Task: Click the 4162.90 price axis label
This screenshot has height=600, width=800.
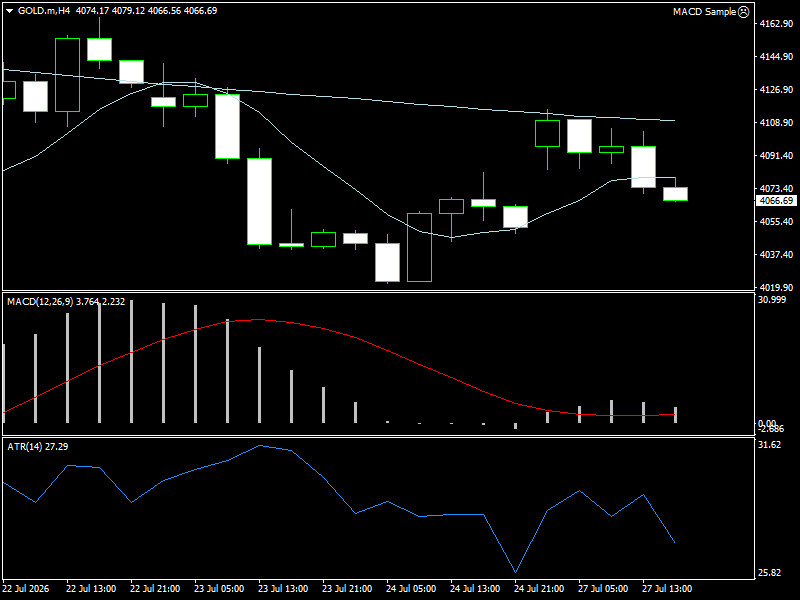Action: tap(777, 23)
